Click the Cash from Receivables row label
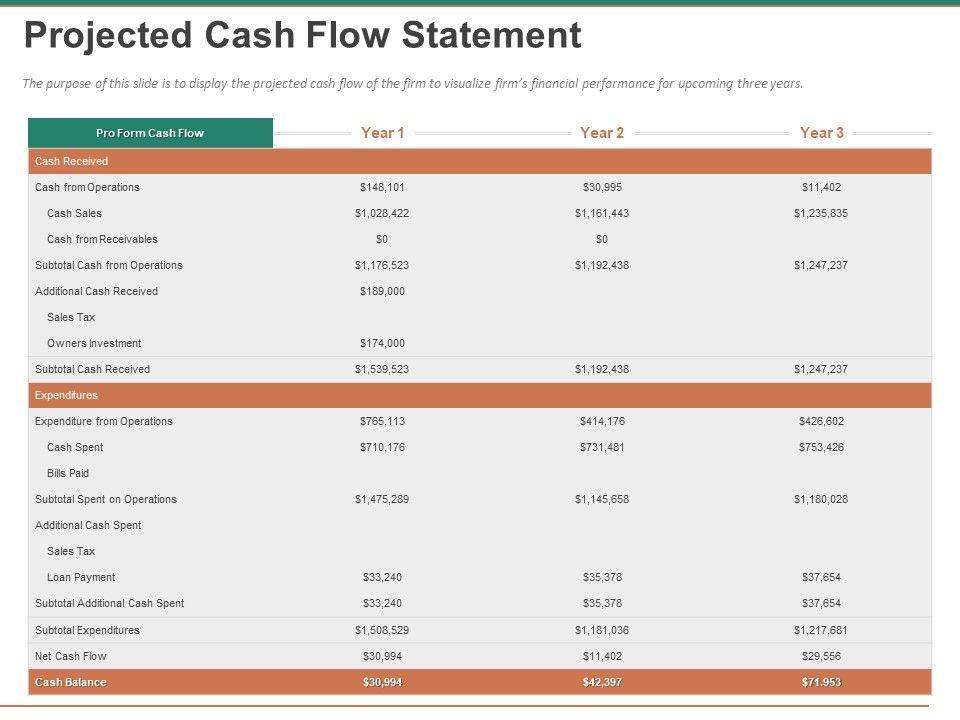The height and width of the screenshot is (720, 960). click(x=102, y=239)
